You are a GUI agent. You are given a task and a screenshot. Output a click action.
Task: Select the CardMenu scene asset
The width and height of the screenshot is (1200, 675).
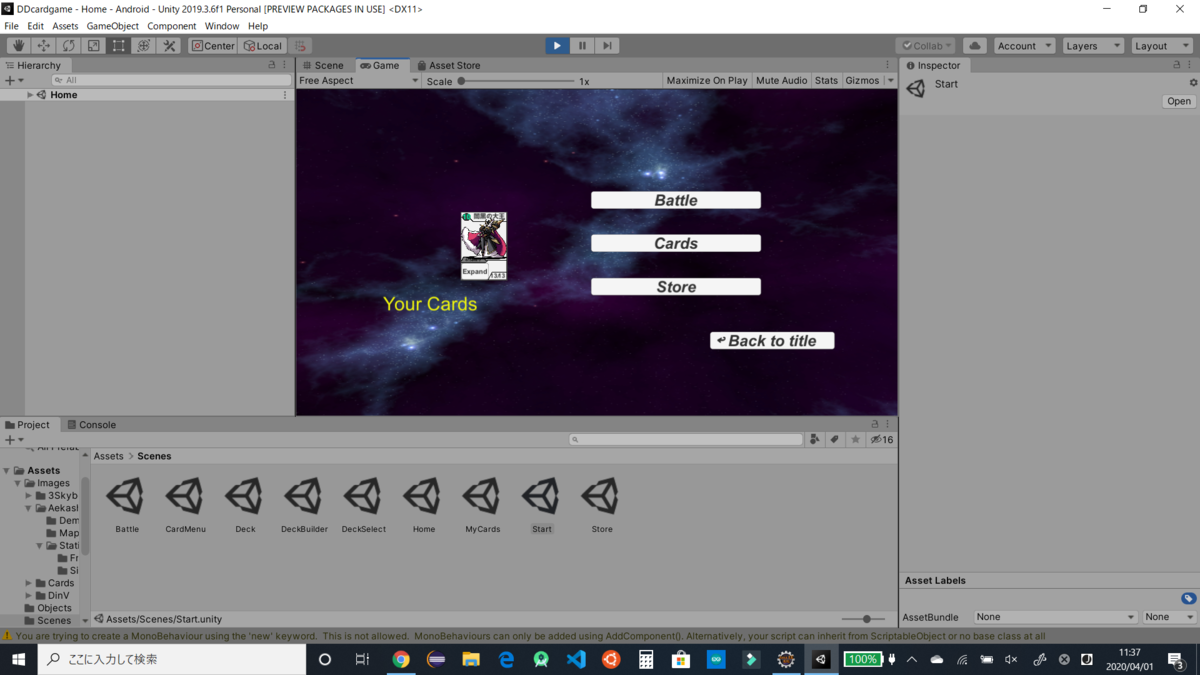click(x=185, y=504)
